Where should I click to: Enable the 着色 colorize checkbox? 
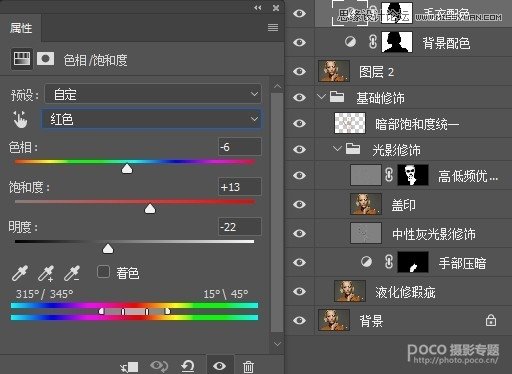pyautogui.click(x=103, y=272)
